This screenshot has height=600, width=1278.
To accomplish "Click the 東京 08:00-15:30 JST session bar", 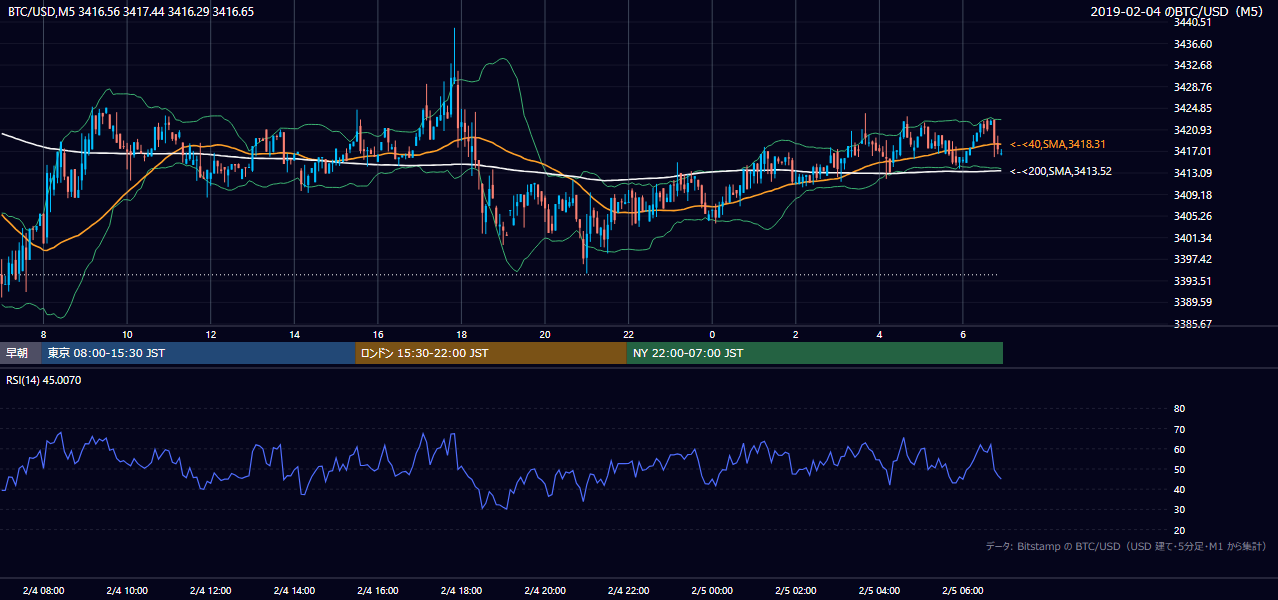I will pos(198,353).
